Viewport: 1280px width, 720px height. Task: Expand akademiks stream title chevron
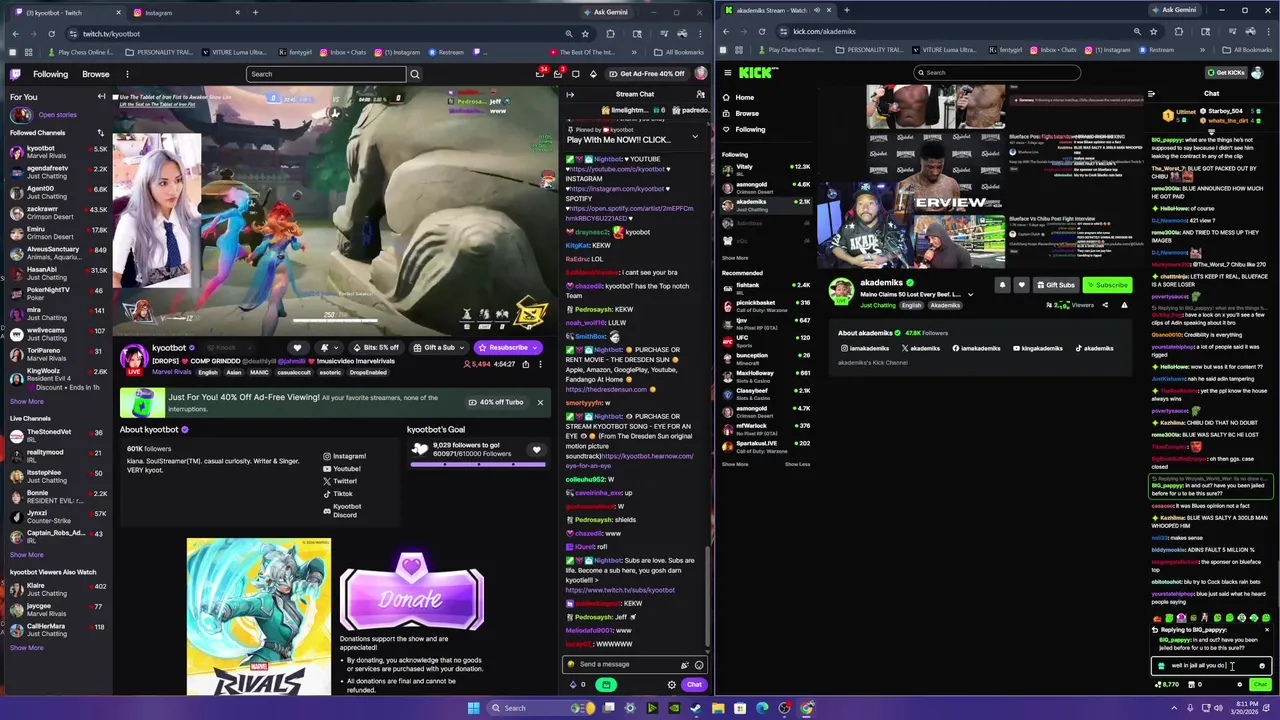tap(970, 295)
